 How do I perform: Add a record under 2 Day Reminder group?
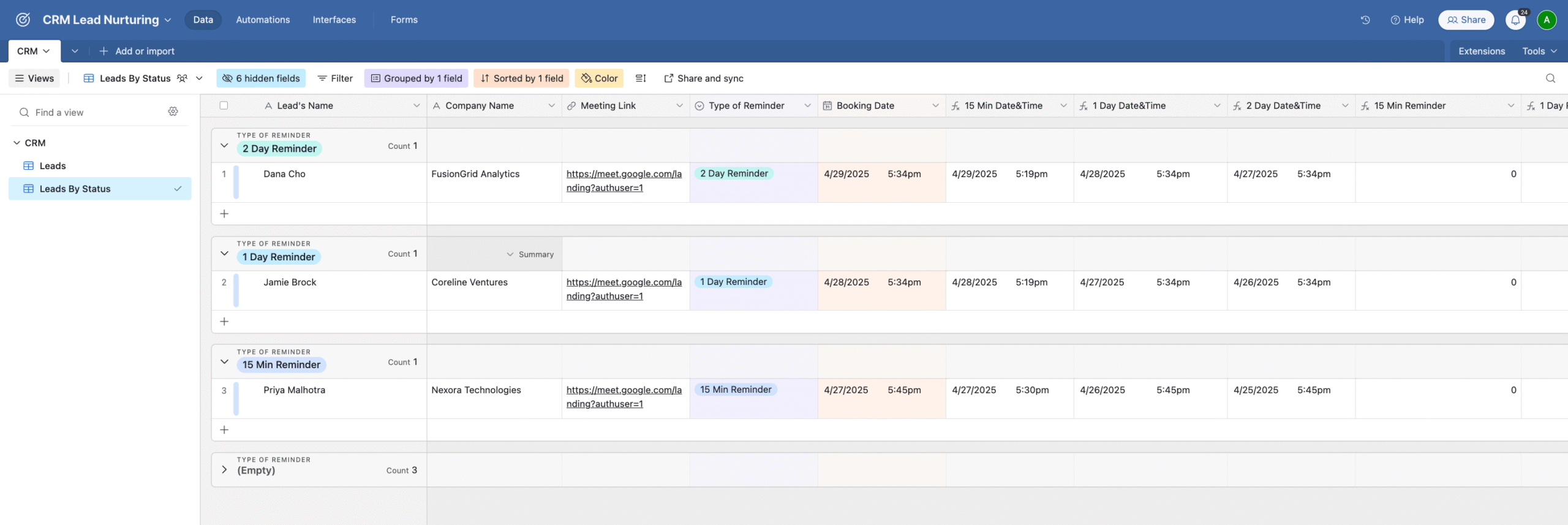click(224, 214)
